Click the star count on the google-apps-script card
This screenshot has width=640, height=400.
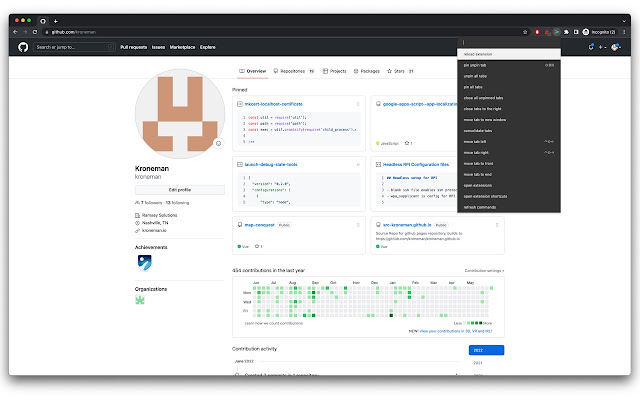pyautogui.click(x=408, y=143)
